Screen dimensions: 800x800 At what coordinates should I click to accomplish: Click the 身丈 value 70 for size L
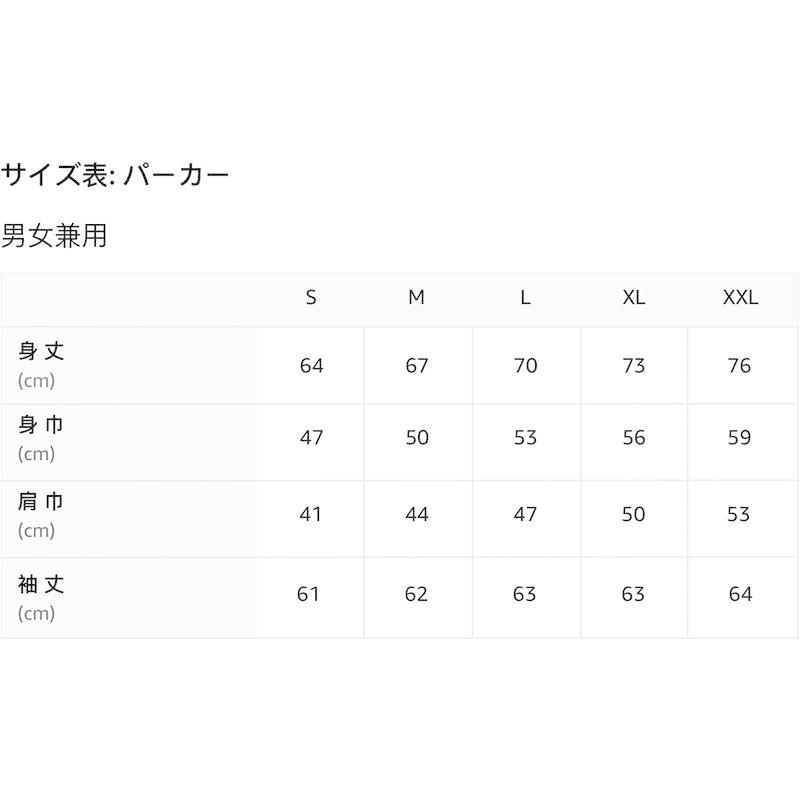[525, 365]
